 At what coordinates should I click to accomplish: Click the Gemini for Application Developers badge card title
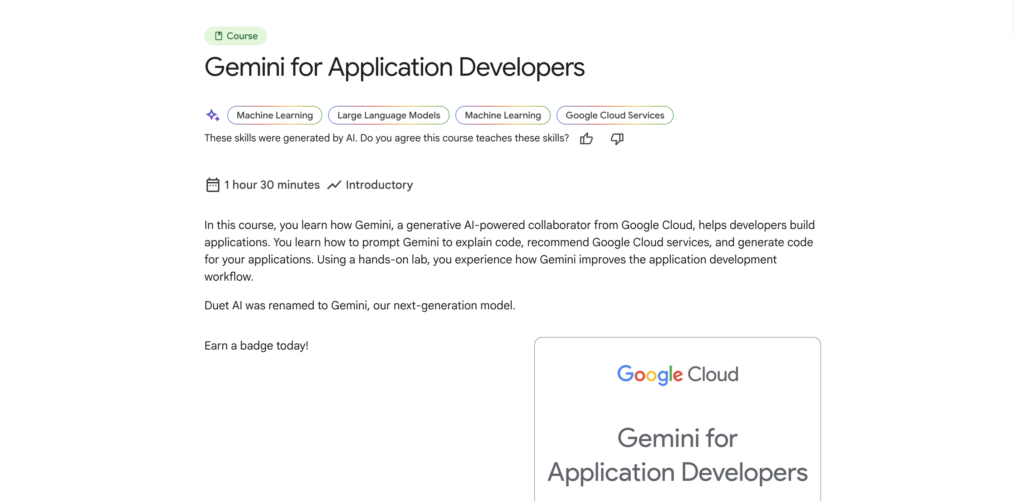tap(678, 455)
